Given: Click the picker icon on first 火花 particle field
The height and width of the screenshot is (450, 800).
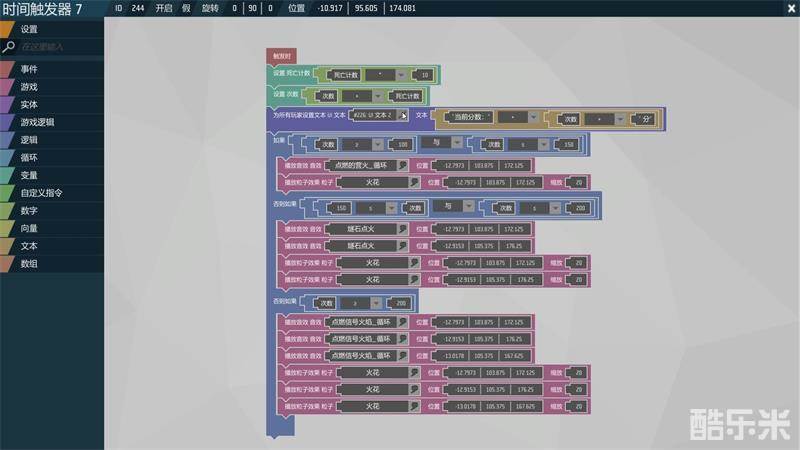Looking at the screenshot, I should (x=414, y=183).
